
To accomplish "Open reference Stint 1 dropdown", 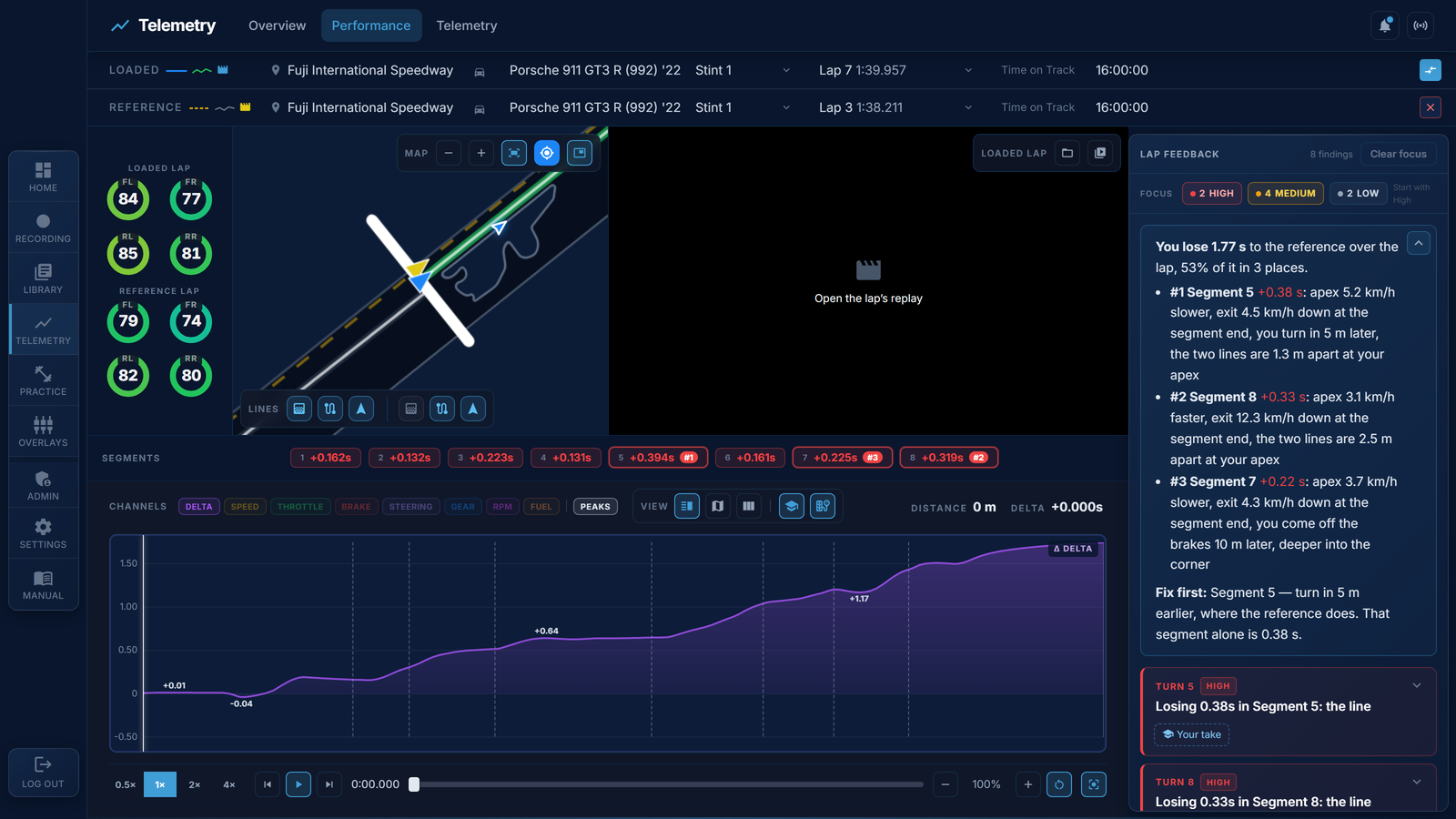I will (743, 107).
